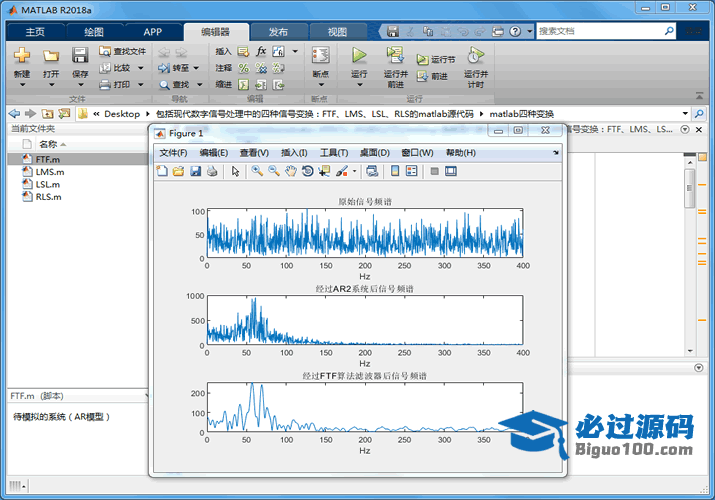The height and width of the screenshot is (500, 715).
Task: Click 转至 (Go To) in the navigation group
Action: (x=174, y=68)
